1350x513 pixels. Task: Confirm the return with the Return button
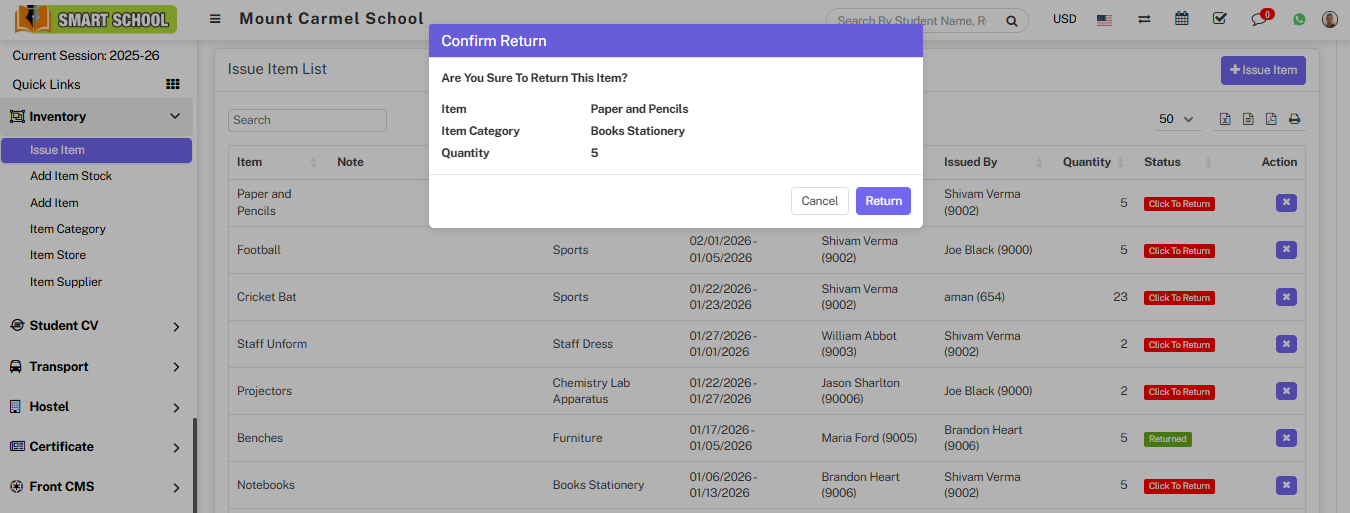point(883,201)
